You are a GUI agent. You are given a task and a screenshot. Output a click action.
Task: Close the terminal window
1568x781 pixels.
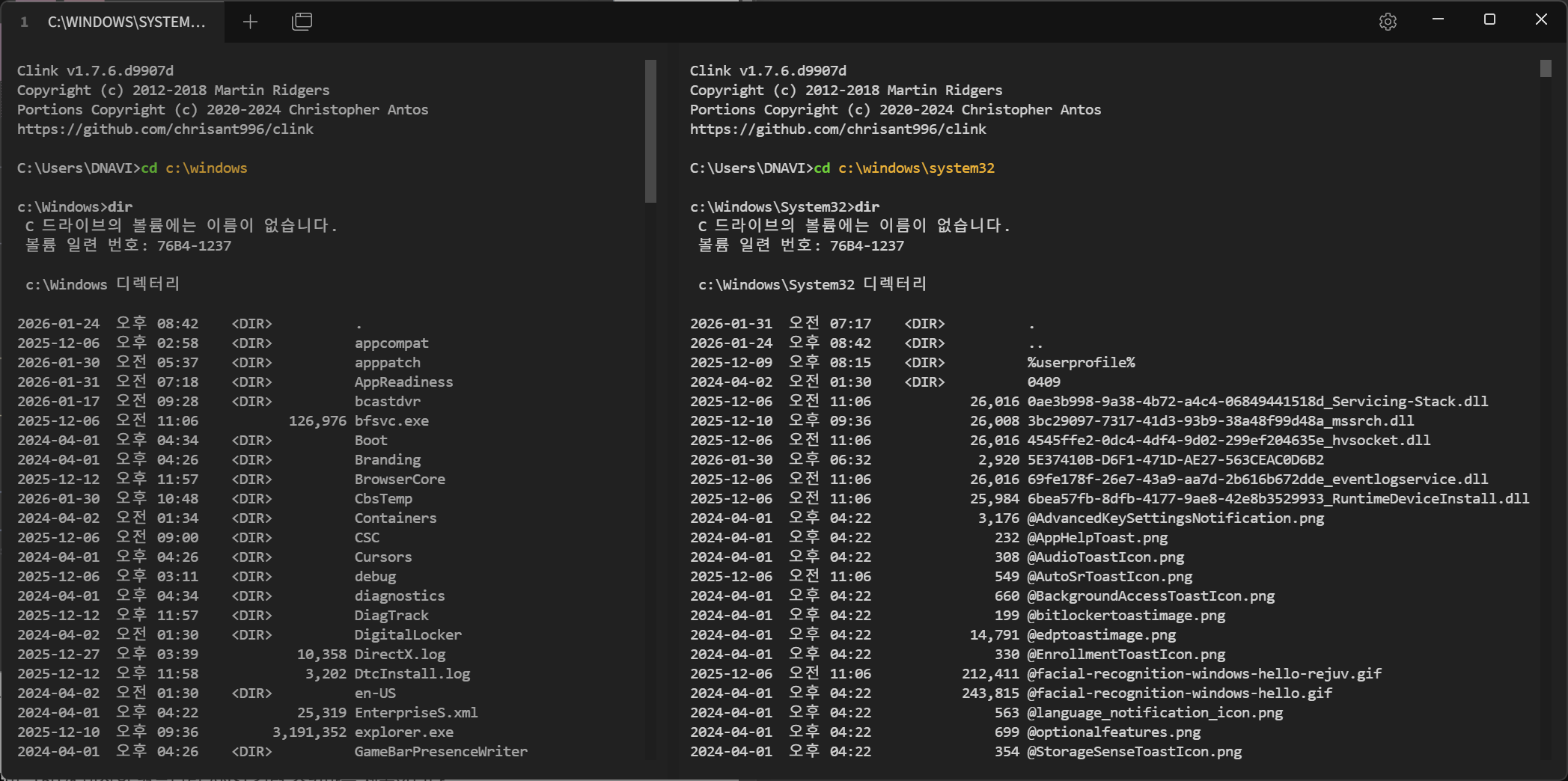tap(1541, 20)
